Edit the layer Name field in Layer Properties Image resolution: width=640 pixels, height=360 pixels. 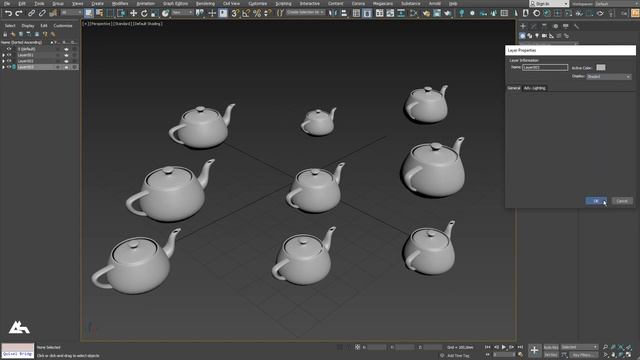[x=545, y=67]
